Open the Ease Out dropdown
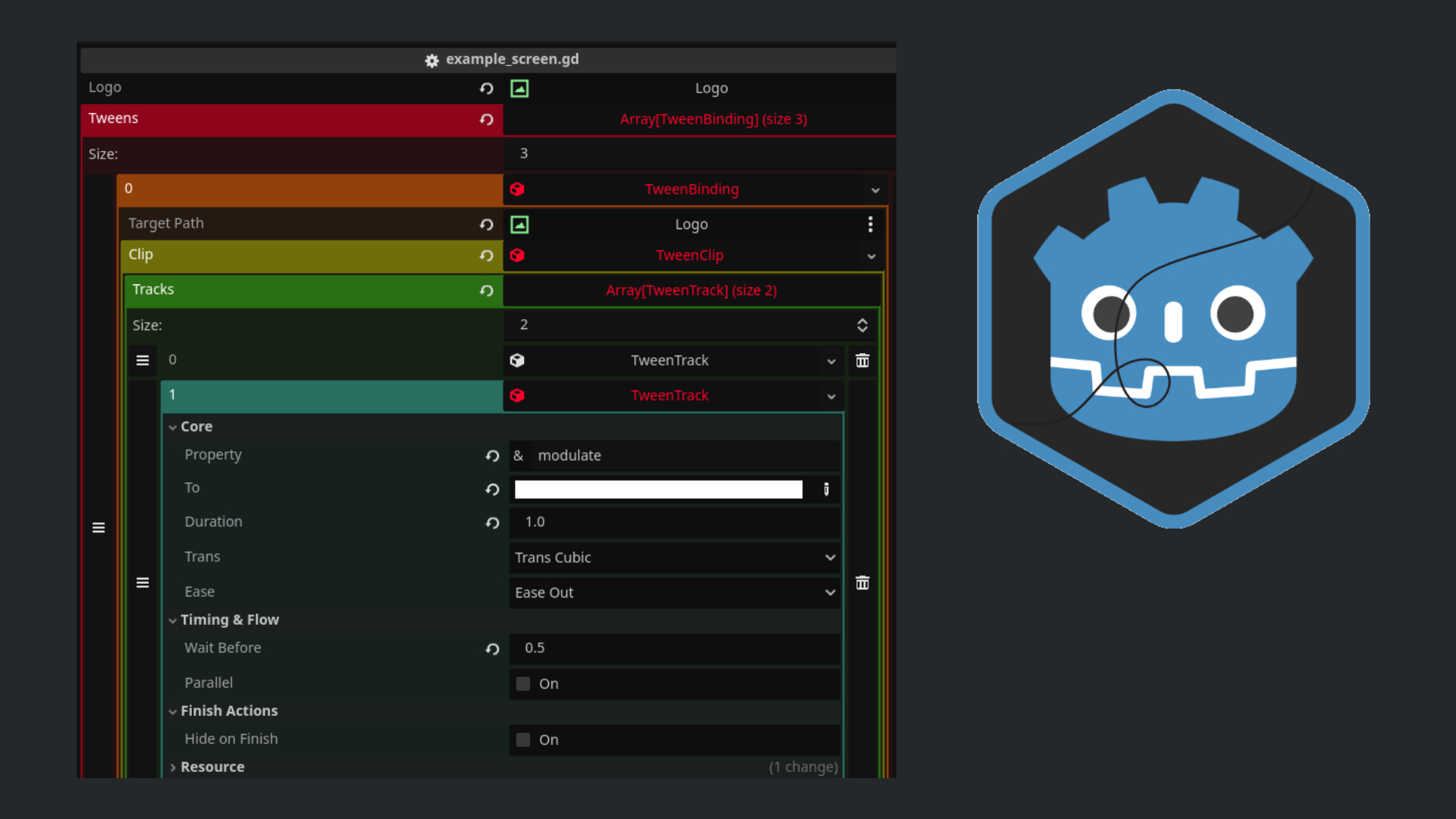 coord(674,592)
